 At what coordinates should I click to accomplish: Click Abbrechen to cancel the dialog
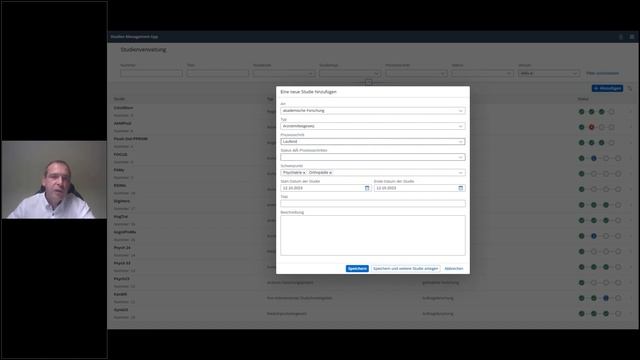point(454,269)
